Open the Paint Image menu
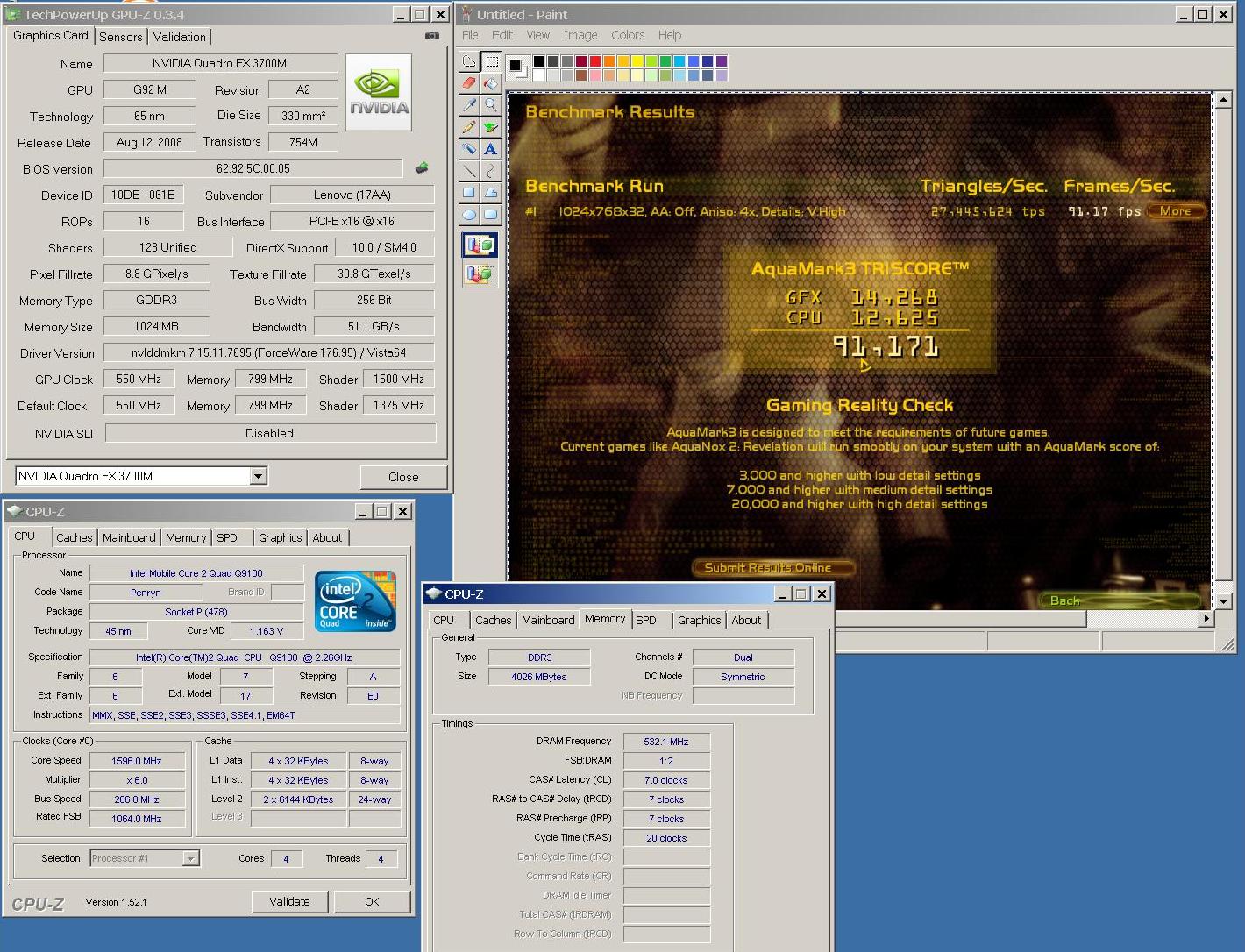The image size is (1245, 952). point(580,35)
